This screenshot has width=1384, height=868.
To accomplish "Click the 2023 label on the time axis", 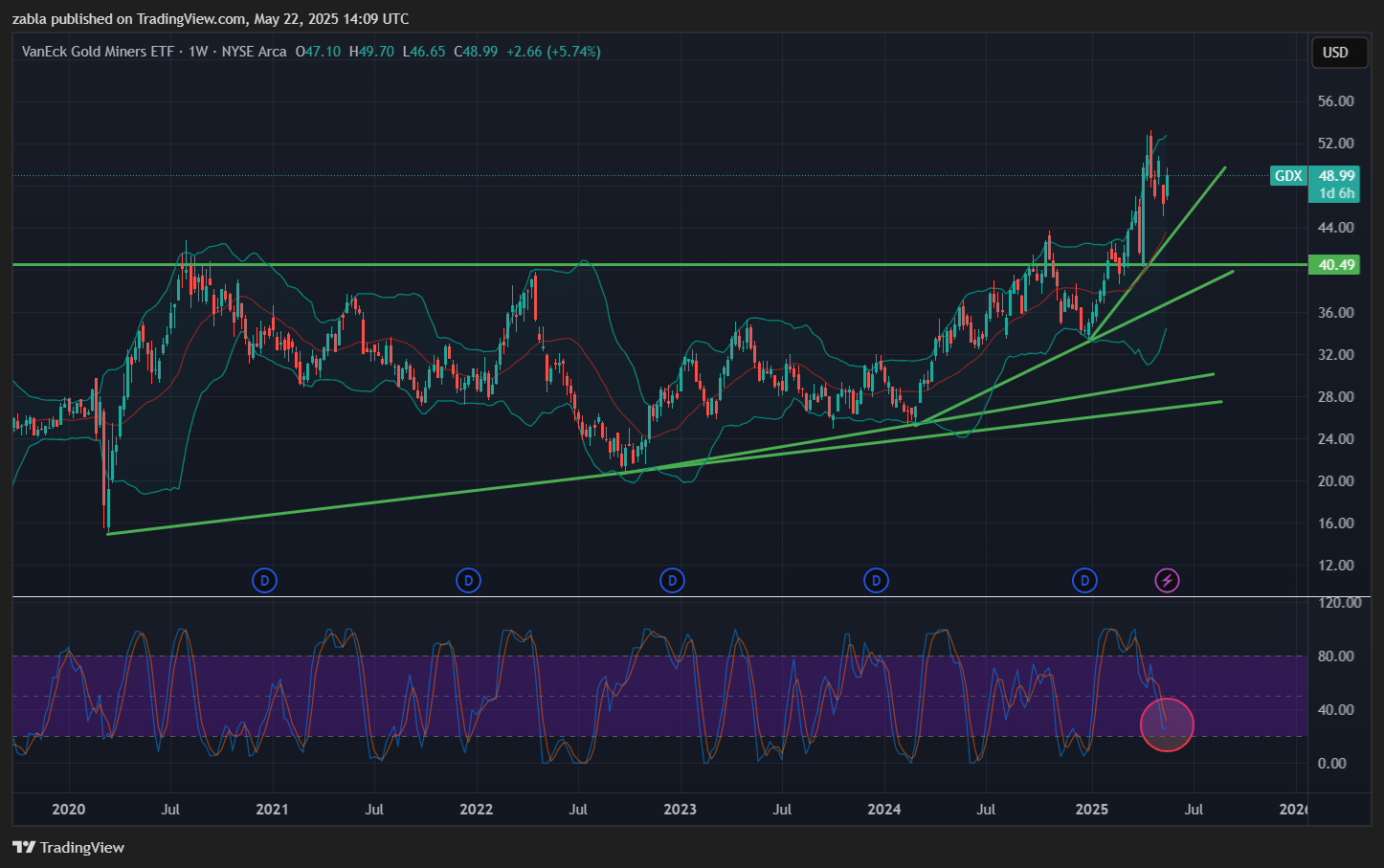I will 680,810.
